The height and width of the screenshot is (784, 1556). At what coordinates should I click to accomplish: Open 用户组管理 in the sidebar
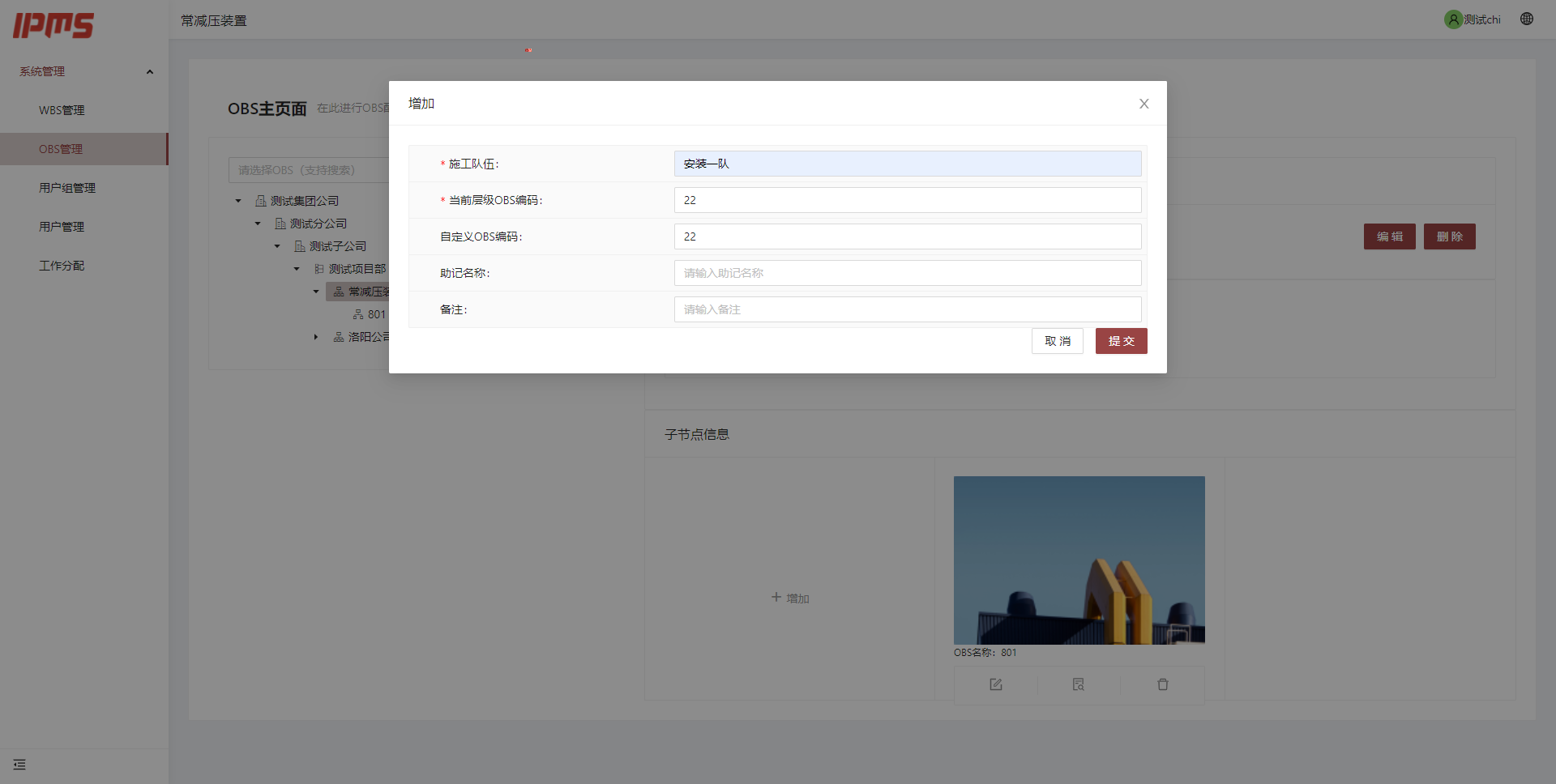click(x=84, y=188)
